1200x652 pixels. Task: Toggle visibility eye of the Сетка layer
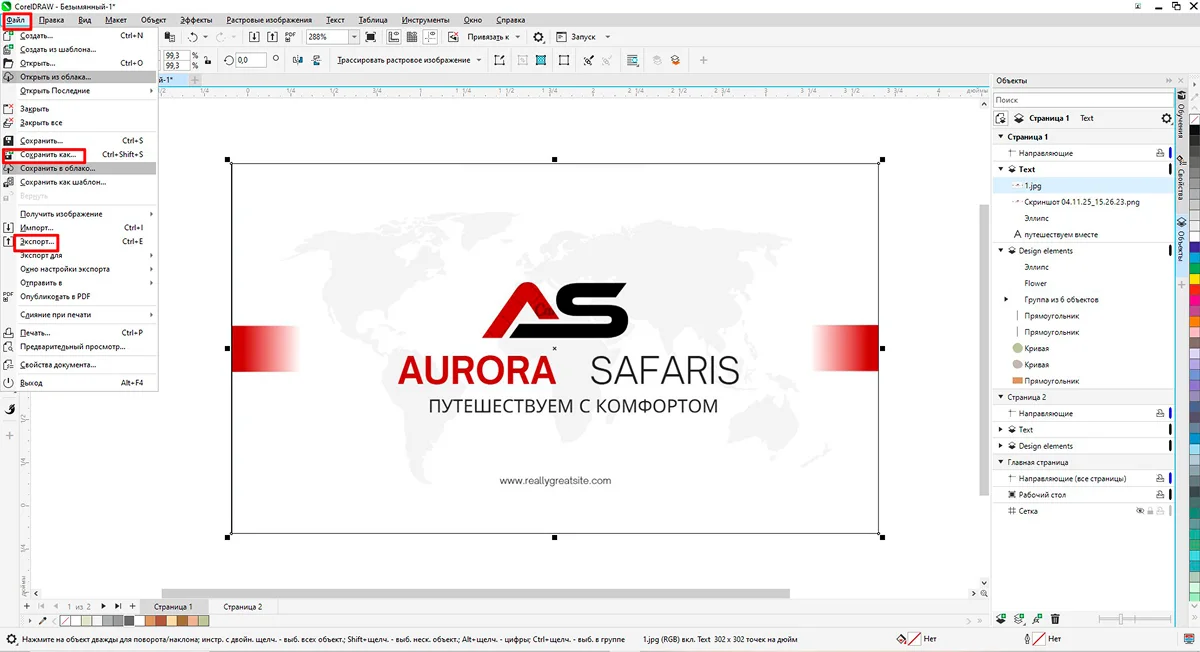click(1139, 511)
